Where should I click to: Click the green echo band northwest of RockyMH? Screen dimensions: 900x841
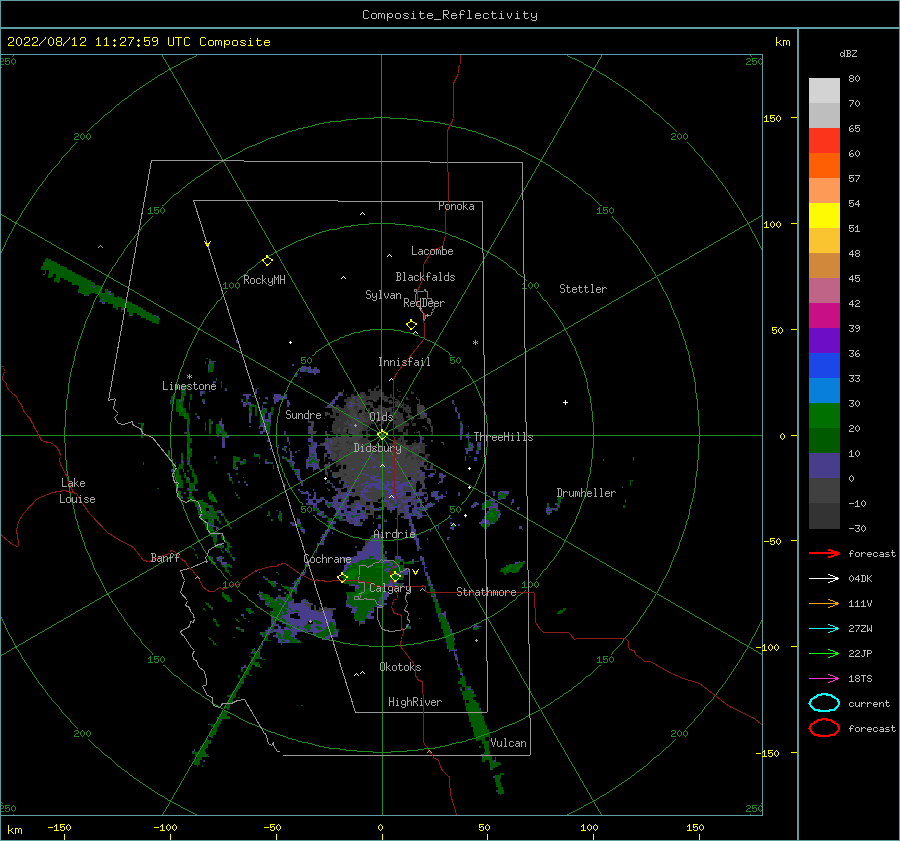[x=100, y=291]
